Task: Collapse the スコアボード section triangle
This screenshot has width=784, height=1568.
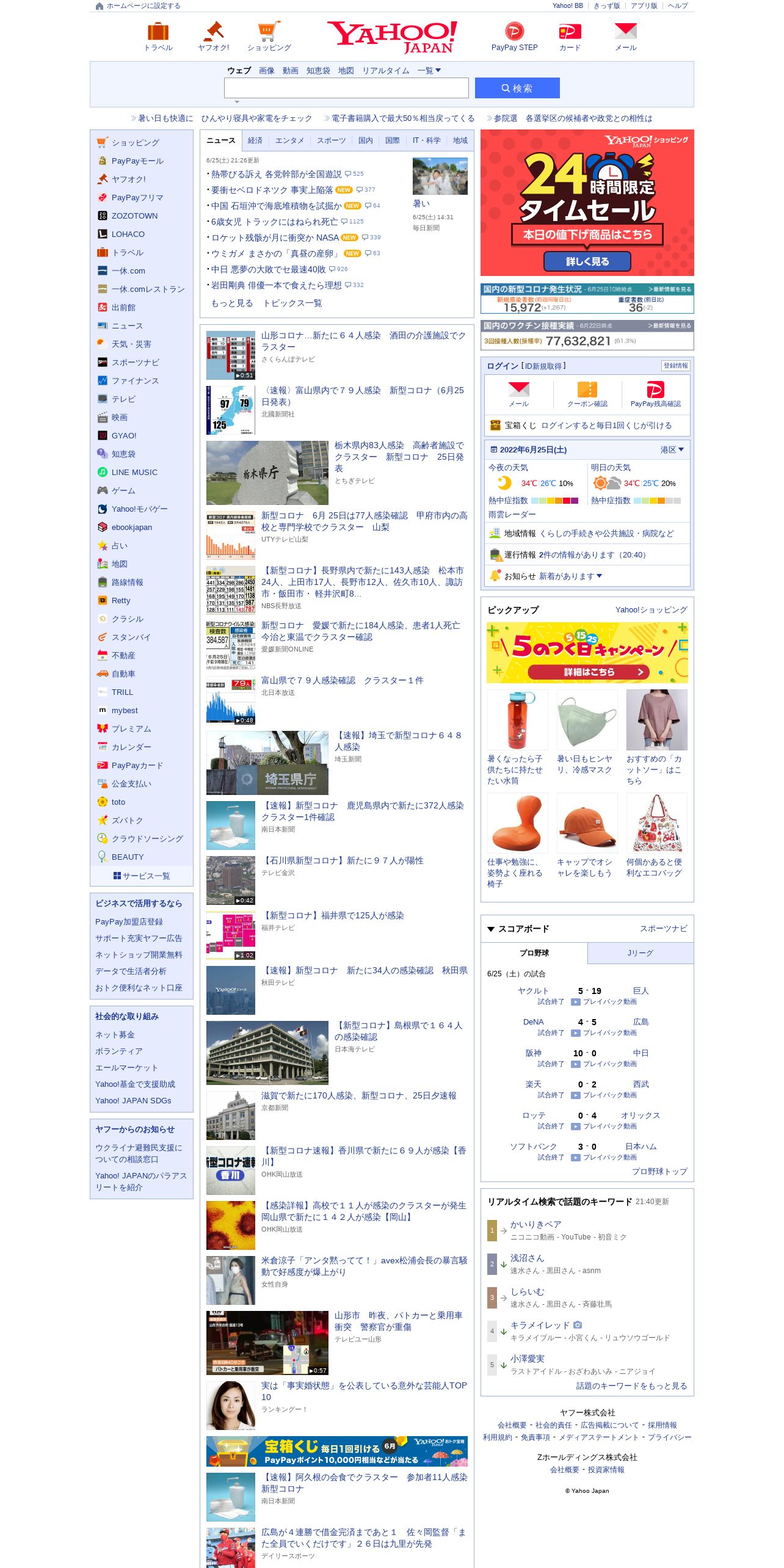Action: 491,929
